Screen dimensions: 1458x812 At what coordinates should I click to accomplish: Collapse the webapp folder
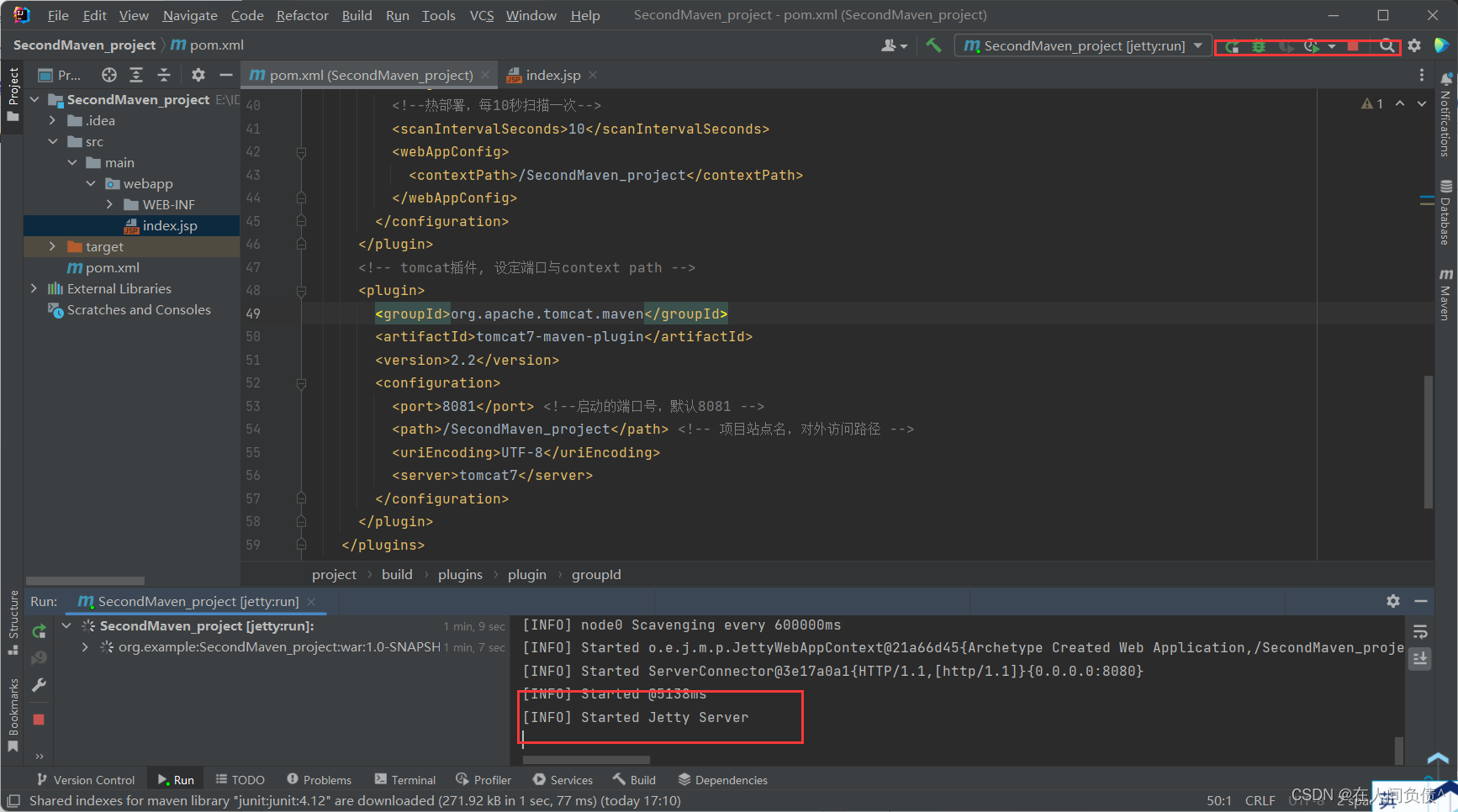point(91,183)
